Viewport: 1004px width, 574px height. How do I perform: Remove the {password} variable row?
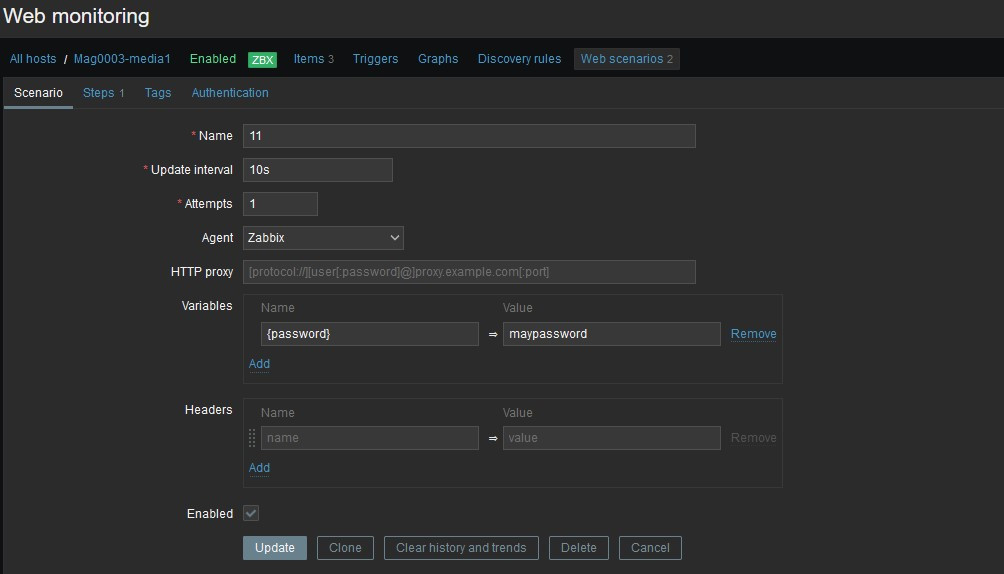pos(753,334)
